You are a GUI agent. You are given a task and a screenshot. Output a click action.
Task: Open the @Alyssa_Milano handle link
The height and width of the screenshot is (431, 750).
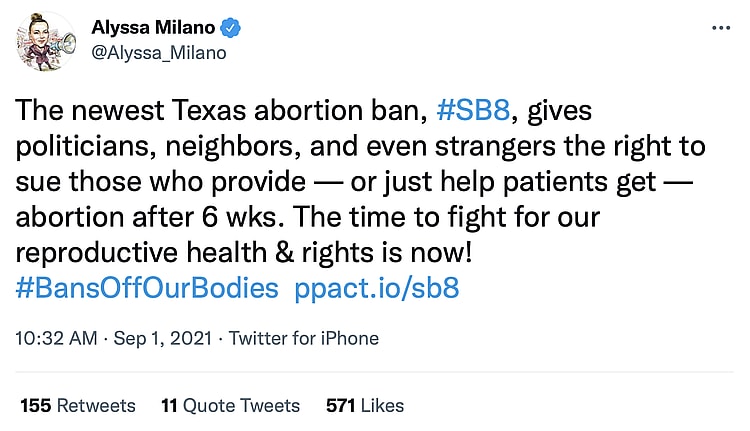click(159, 53)
